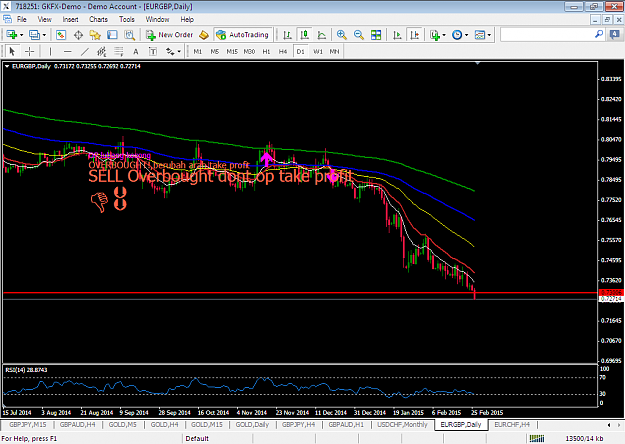
Task: Tile windows with the four-pane icon
Action: click(x=375, y=35)
